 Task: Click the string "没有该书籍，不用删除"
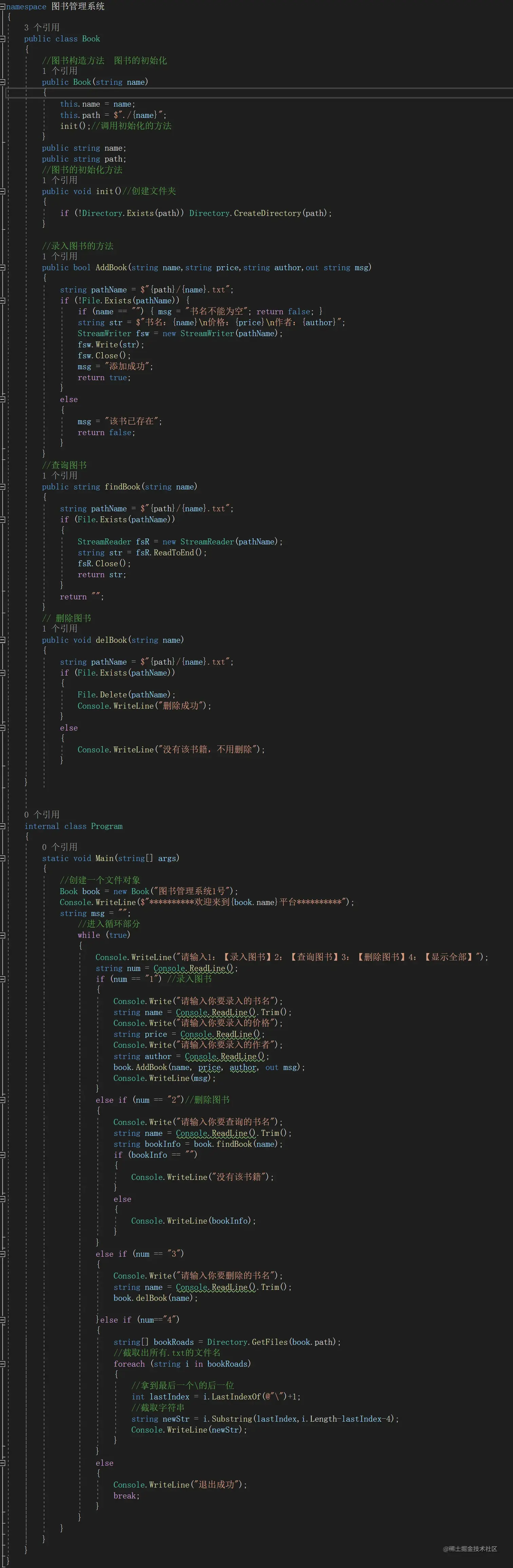point(207,749)
